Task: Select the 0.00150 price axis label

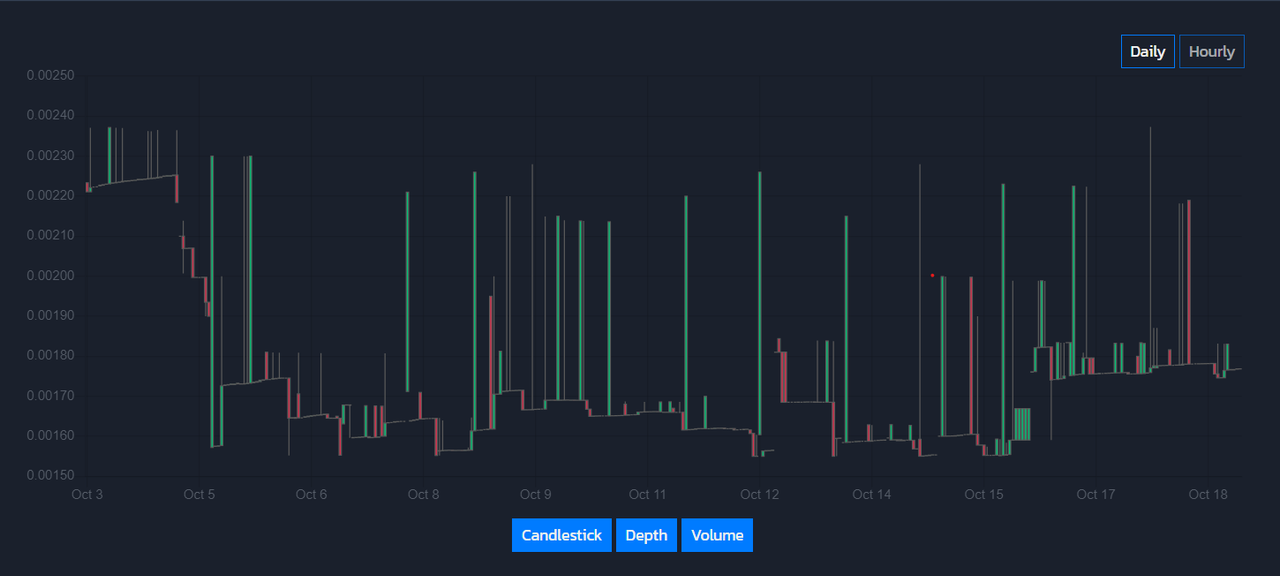Action: (x=50, y=475)
